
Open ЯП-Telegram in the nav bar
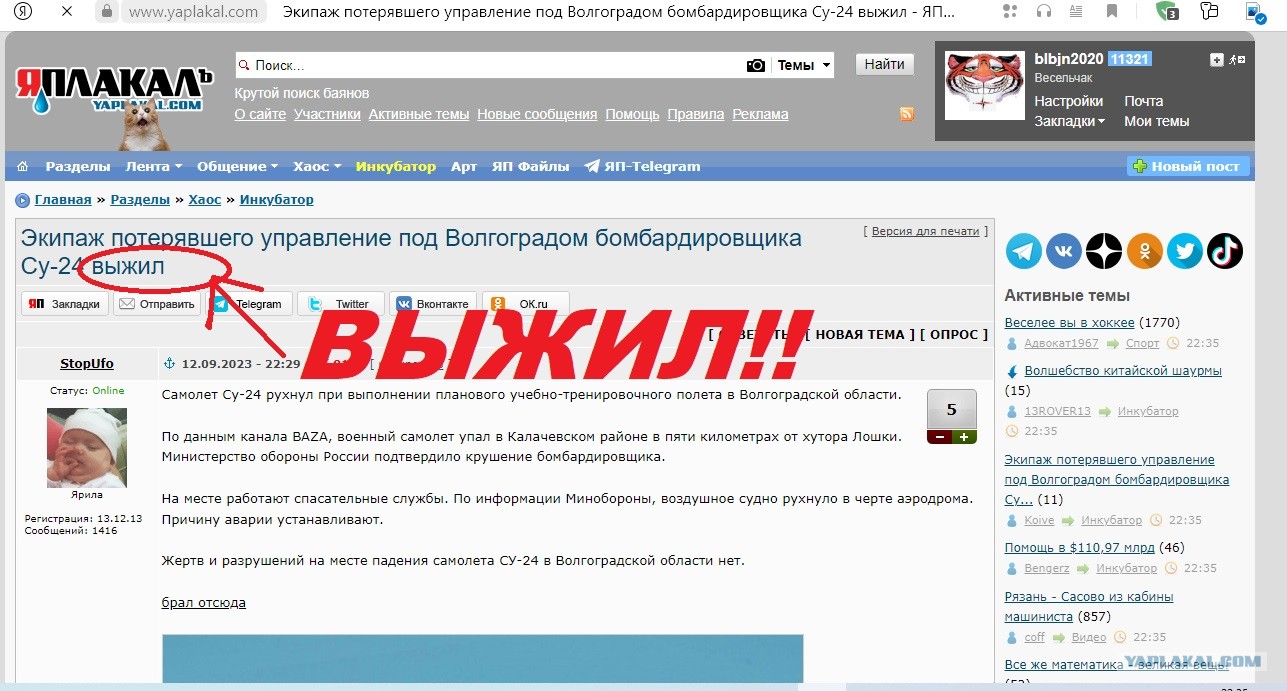tap(642, 166)
